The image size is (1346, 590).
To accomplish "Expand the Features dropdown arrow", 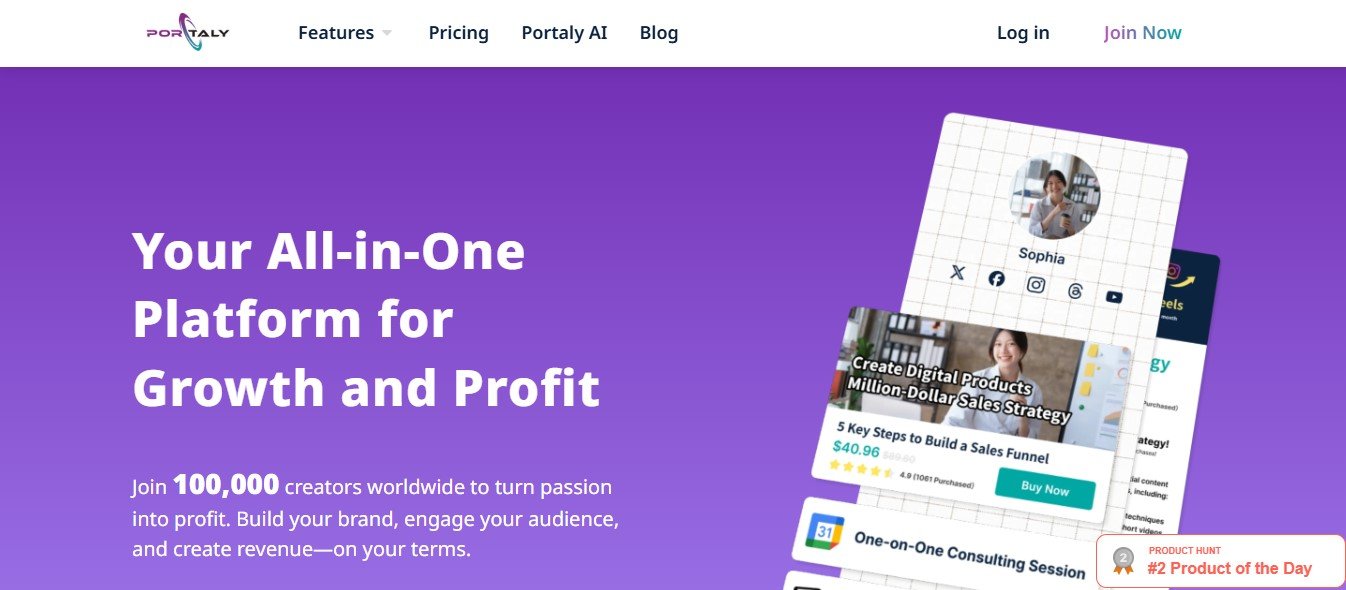I will pos(387,33).
